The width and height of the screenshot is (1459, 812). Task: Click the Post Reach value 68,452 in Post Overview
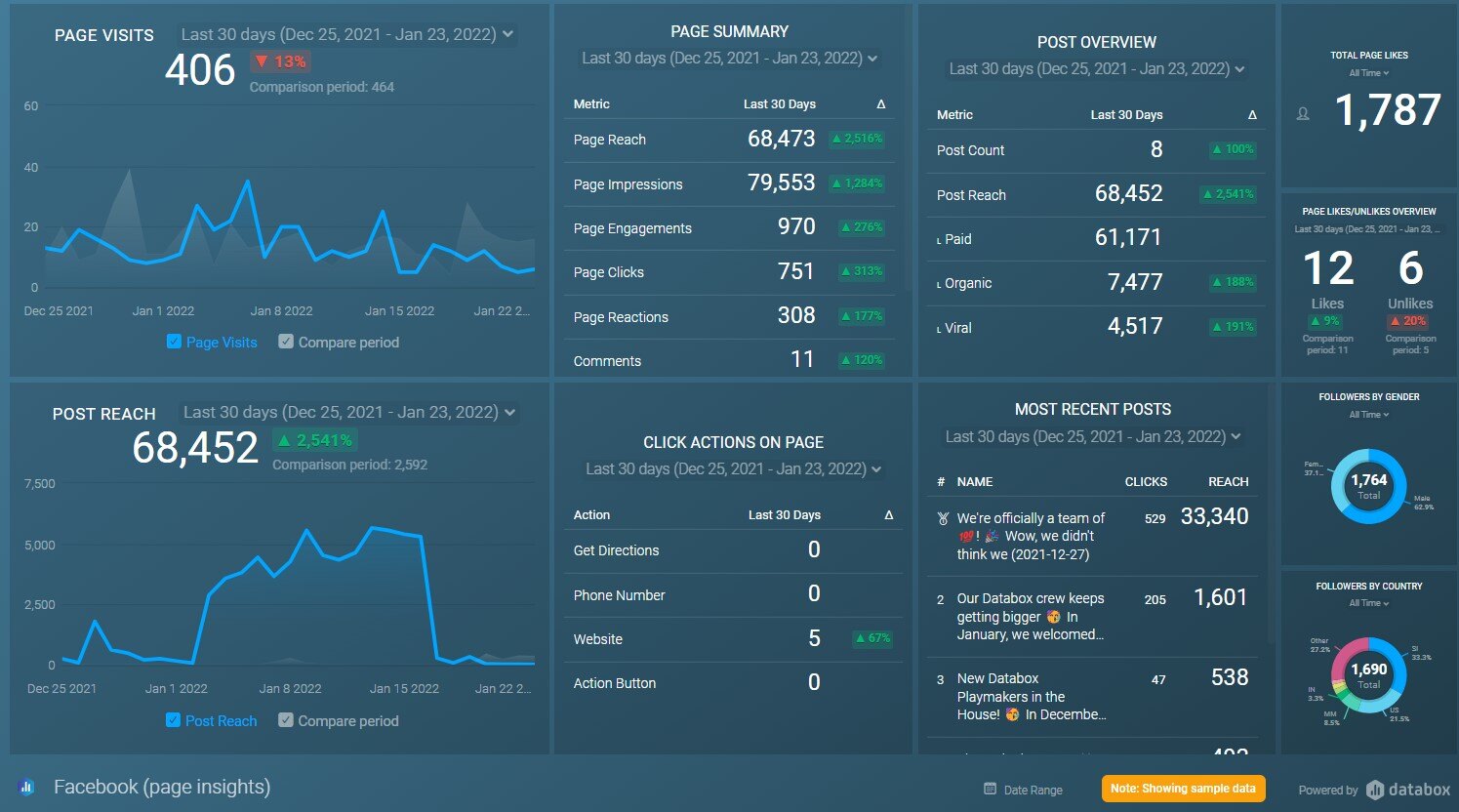pos(1128,193)
